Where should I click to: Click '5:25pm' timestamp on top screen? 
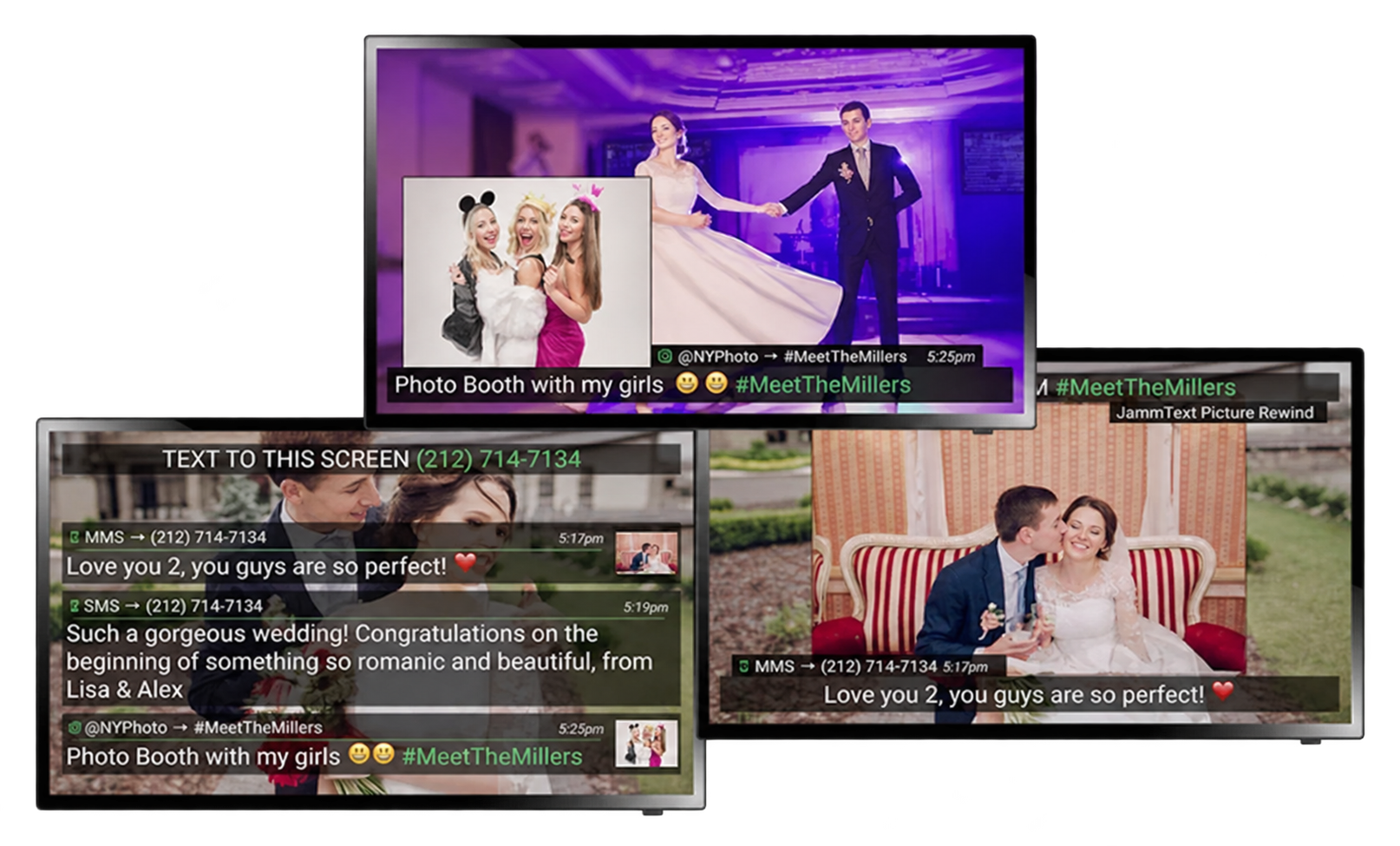click(x=951, y=357)
